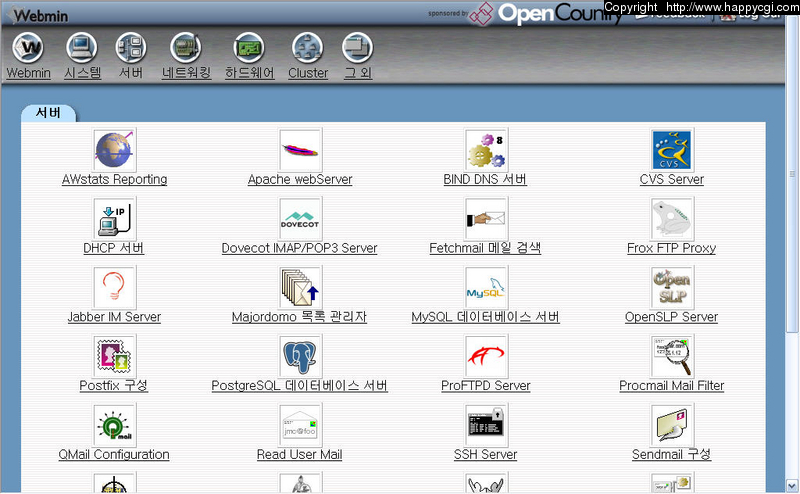Open the BIND DNS gears icon
The height and width of the screenshot is (494, 800).
(x=486, y=150)
